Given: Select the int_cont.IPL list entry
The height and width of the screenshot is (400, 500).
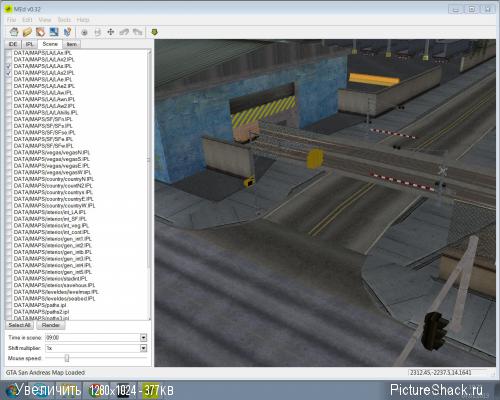Looking at the screenshot, I should (x=52, y=232).
